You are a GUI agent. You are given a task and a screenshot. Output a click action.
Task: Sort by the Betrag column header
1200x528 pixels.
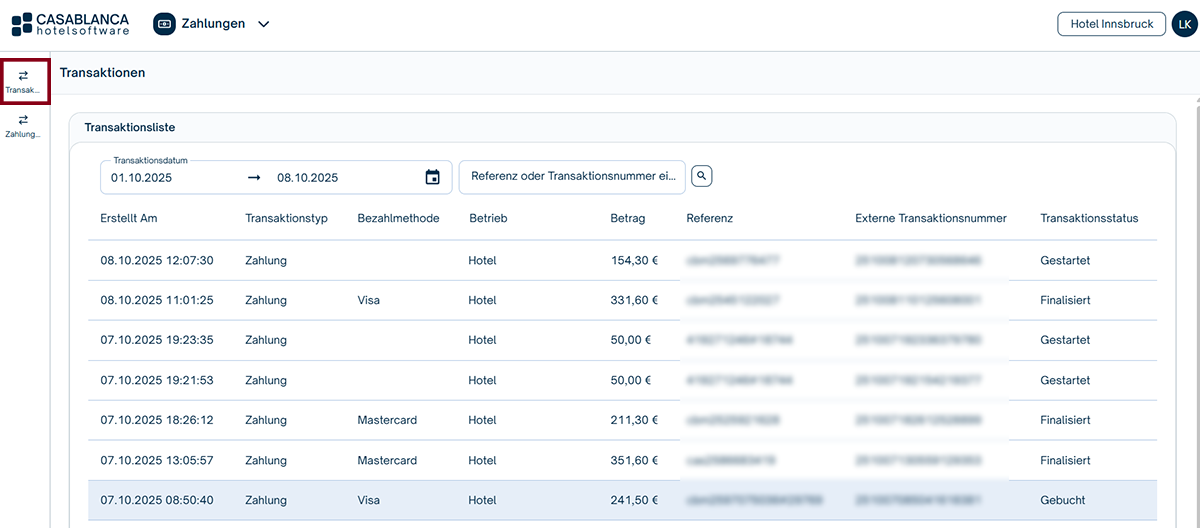coord(628,218)
